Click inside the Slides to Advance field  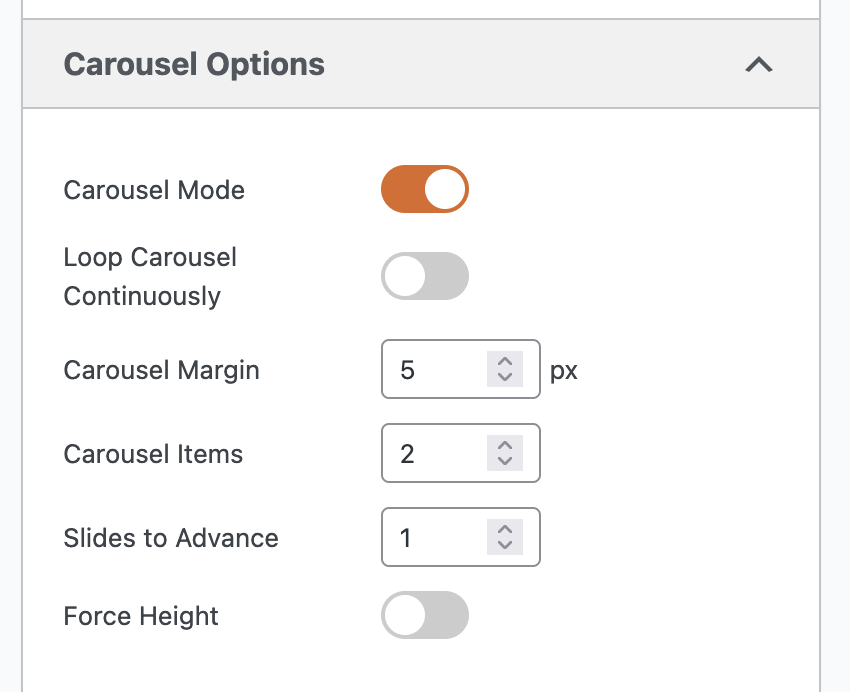pyautogui.click(x=440, y=537)
